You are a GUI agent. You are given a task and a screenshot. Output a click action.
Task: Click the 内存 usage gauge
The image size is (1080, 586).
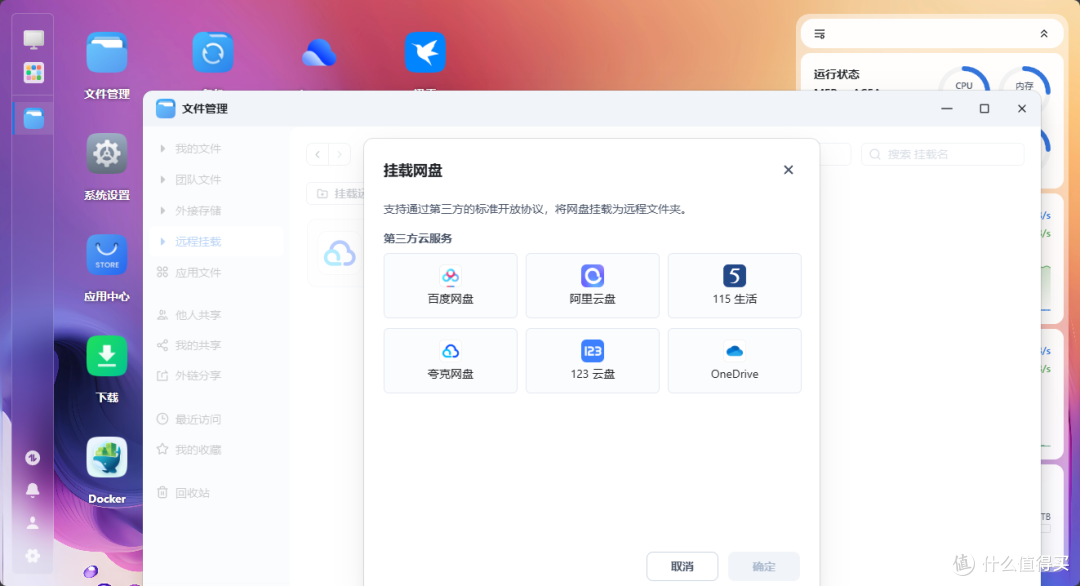click(1024, 85)
